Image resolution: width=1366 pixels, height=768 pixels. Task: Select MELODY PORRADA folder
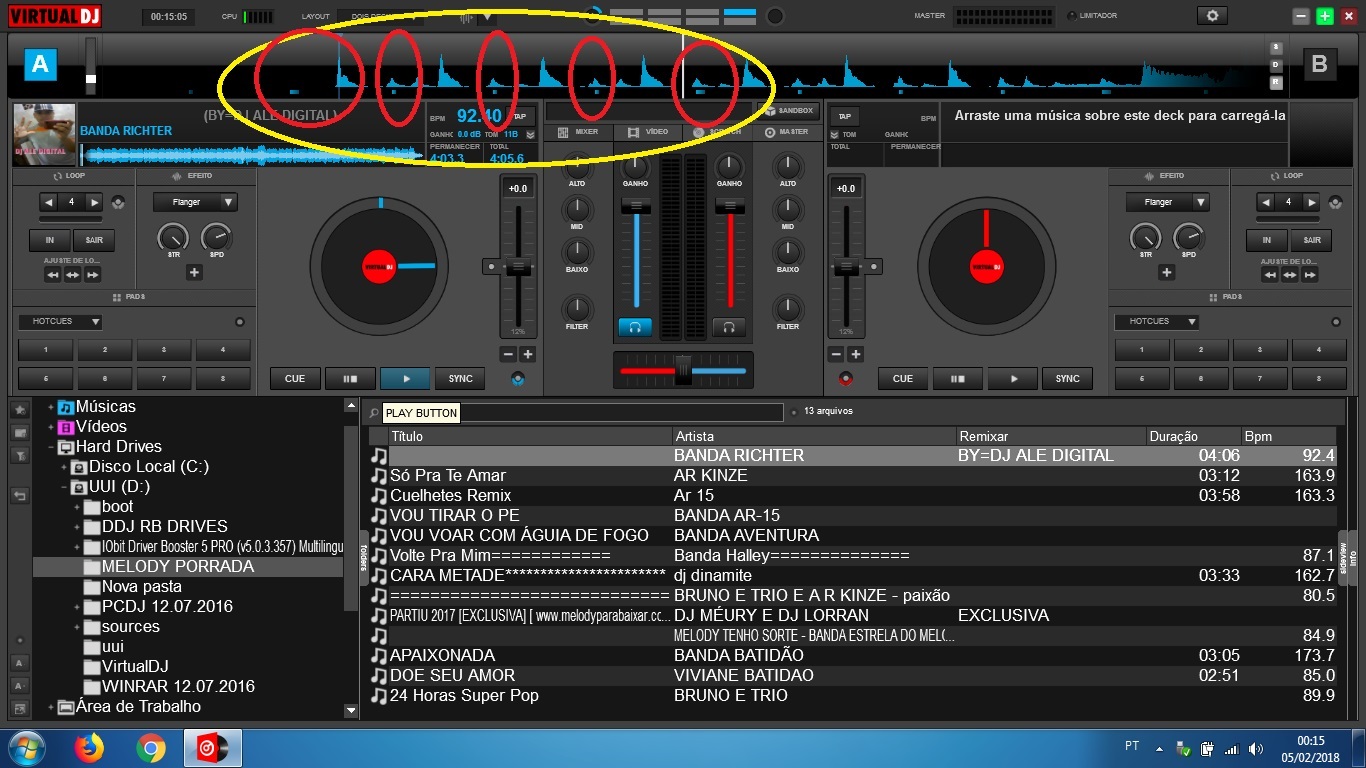coord(178,567)
